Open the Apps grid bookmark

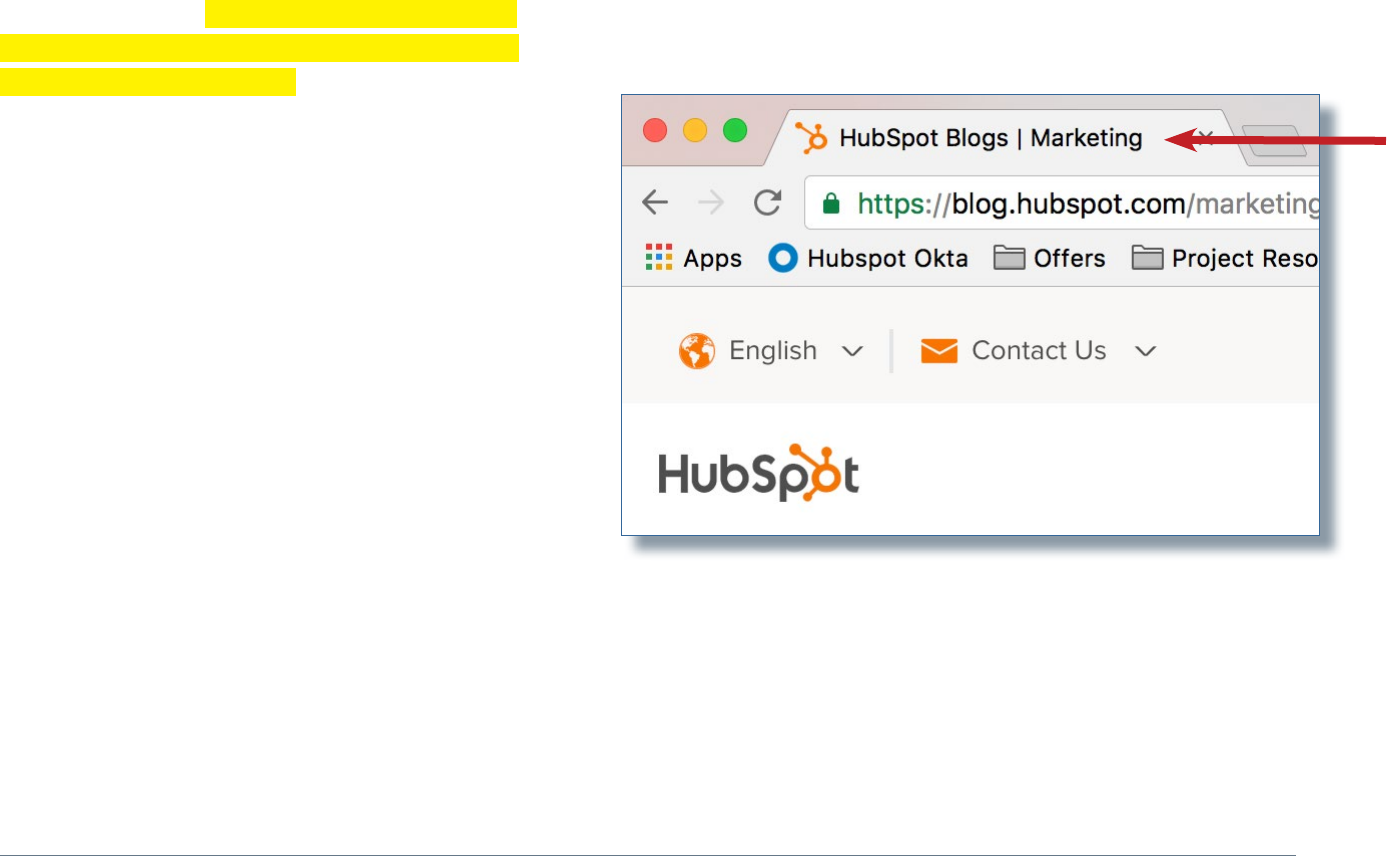coord(694,258)
